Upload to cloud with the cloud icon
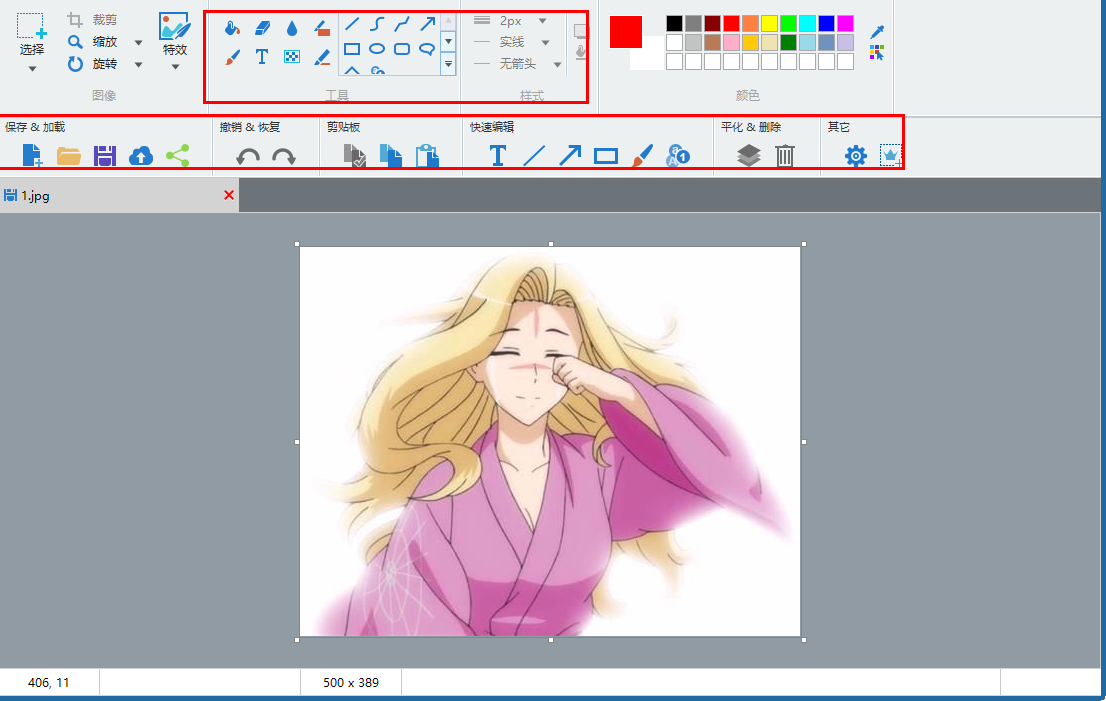 point(141,156)
